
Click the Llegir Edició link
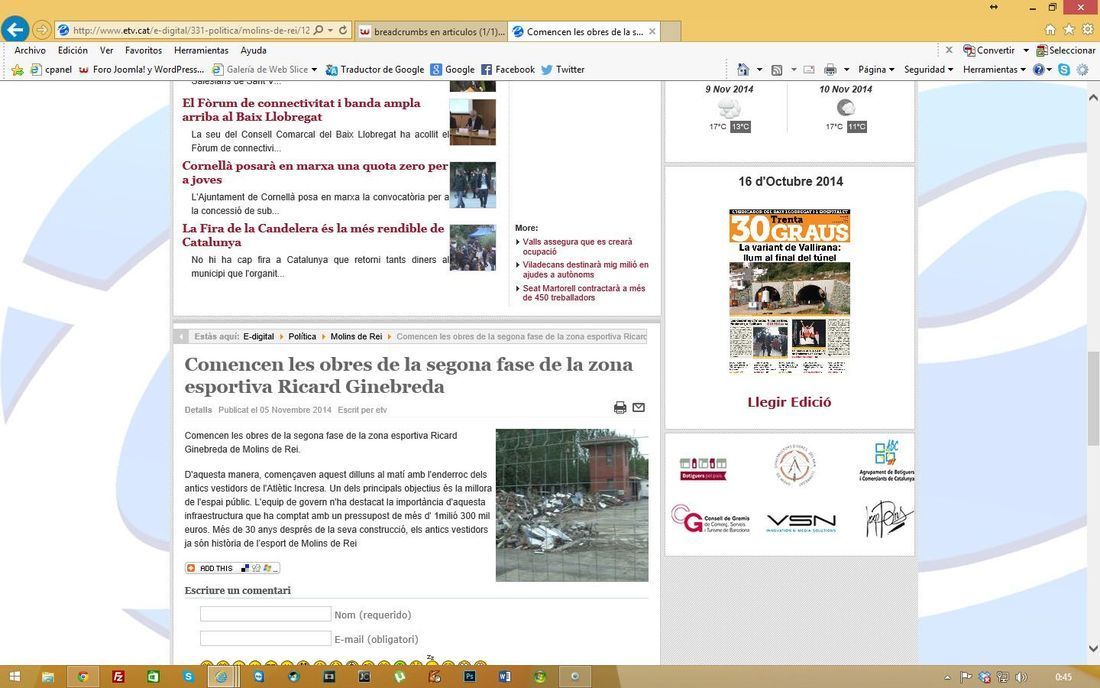pyautogui.click(x=789, y=402)
